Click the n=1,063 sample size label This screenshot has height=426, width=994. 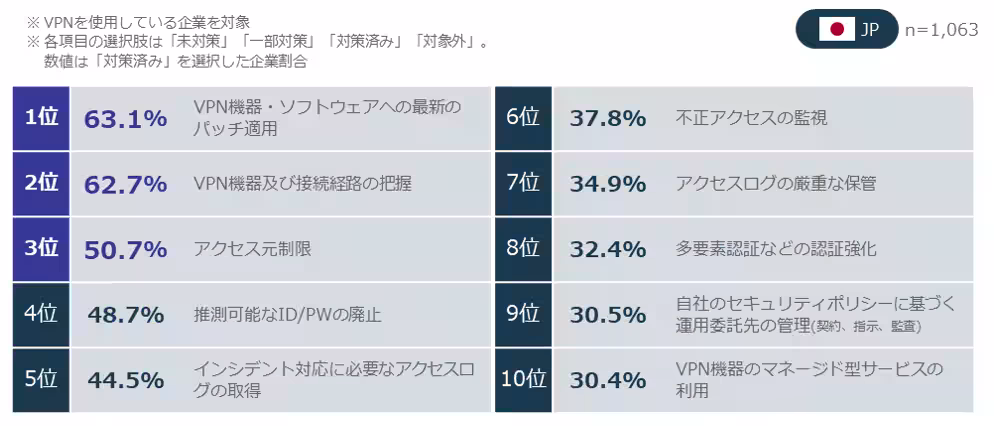point(941,30)
